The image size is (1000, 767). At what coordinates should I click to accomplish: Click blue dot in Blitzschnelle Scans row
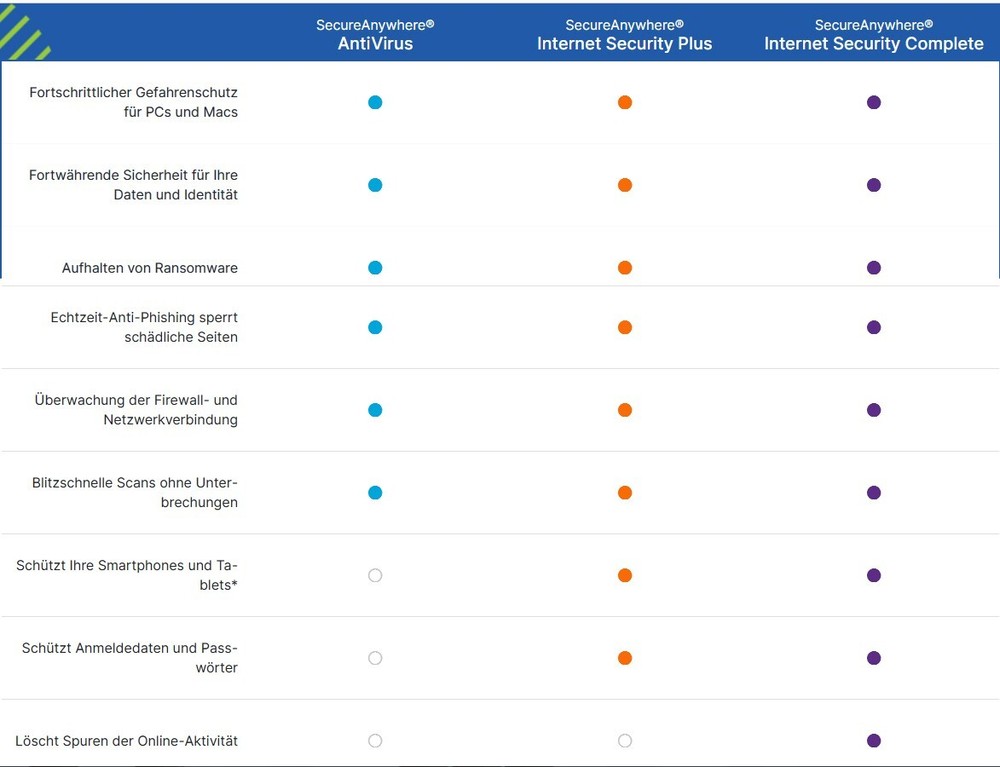point(375,493)
